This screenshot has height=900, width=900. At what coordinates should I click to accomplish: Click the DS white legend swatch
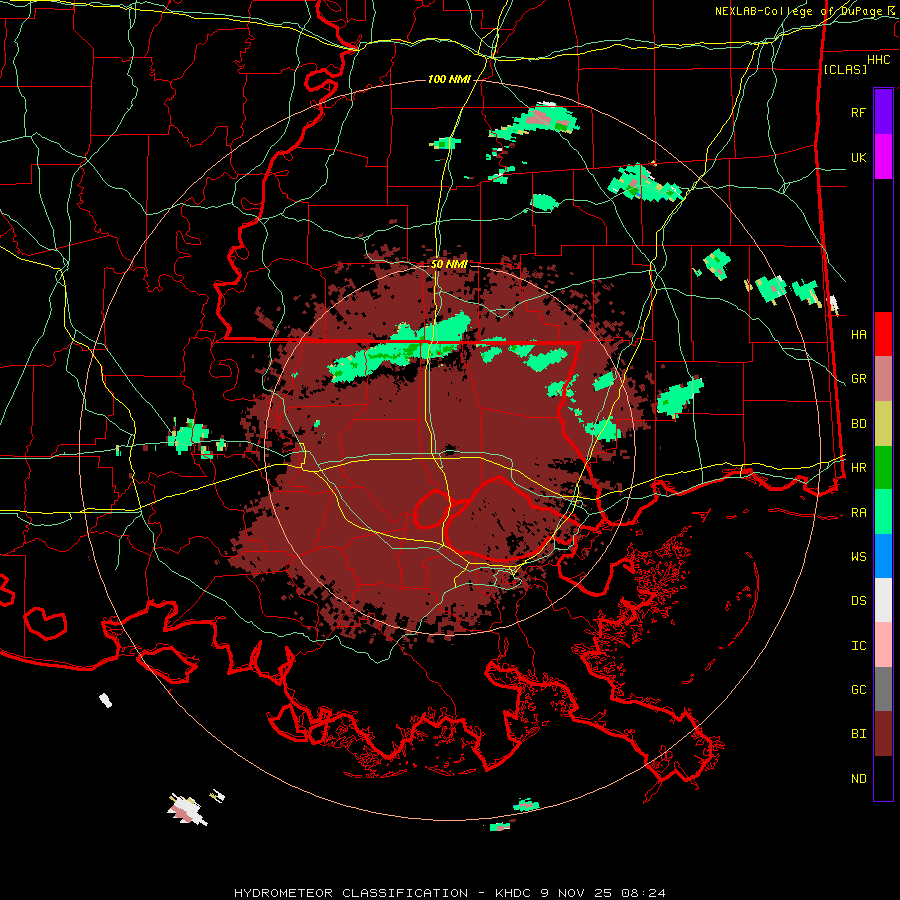coord(883,600)
